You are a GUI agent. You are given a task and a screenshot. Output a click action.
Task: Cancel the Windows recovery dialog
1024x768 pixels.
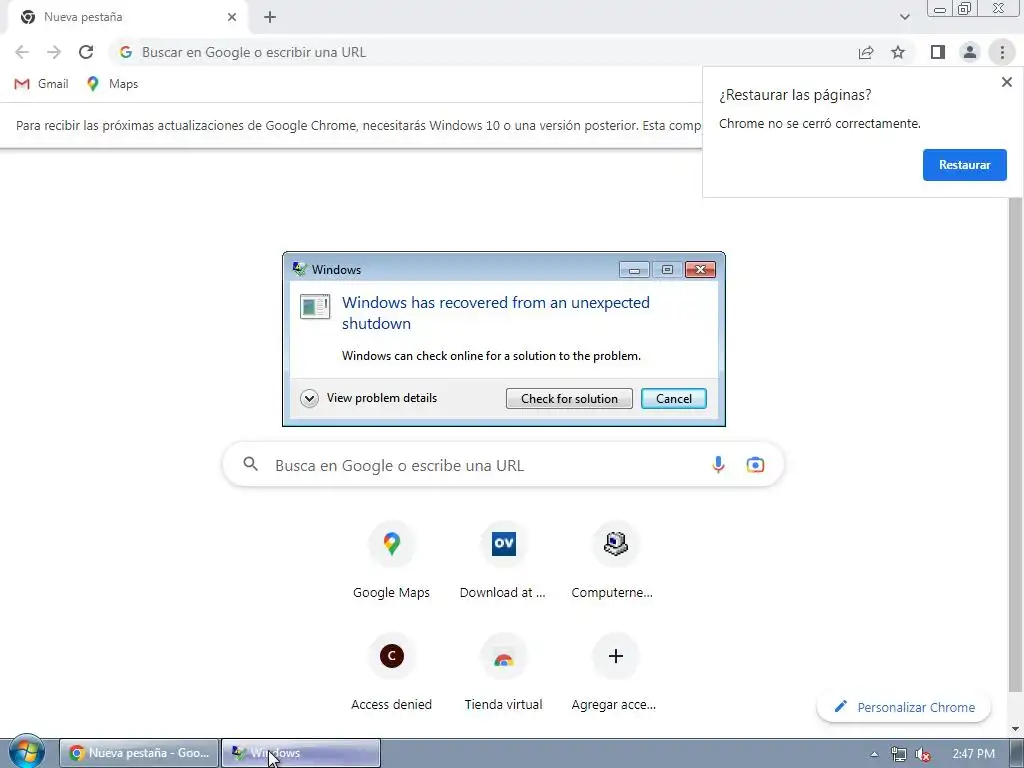pyautogui.click(x=673, y=398)
